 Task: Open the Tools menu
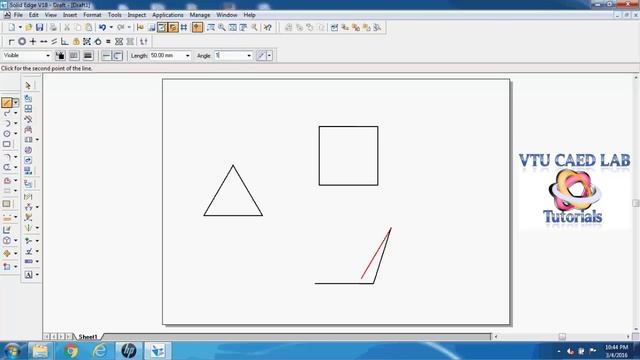pyautogui.click(x=115, y=15)
